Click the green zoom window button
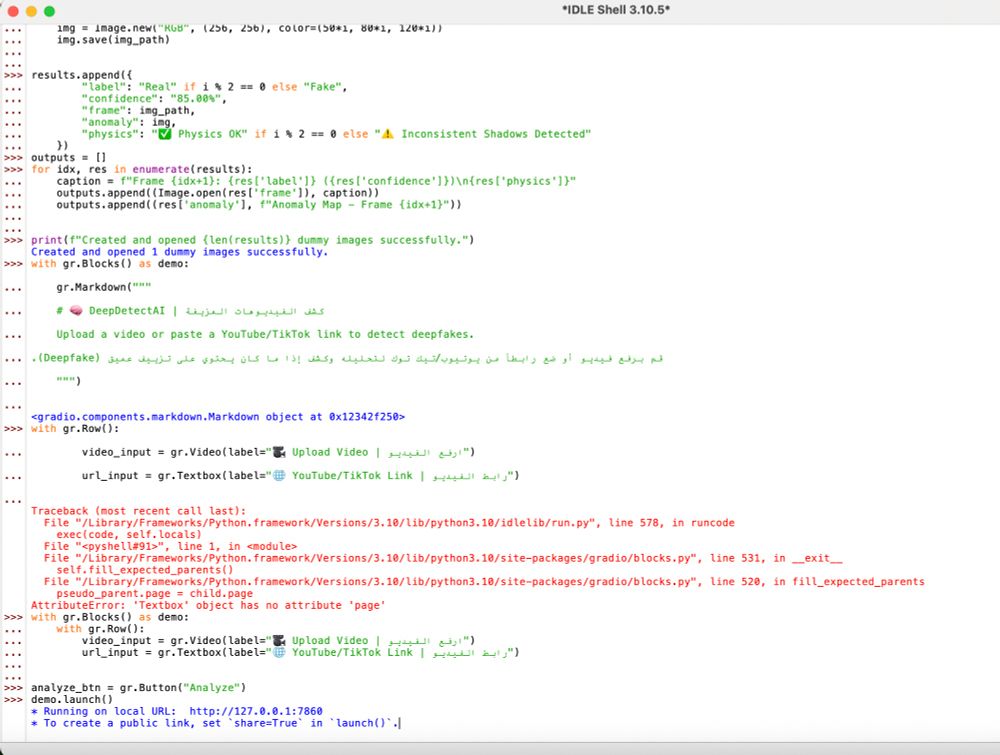The height and width of the screenshot is (755, 1000). 49,11
